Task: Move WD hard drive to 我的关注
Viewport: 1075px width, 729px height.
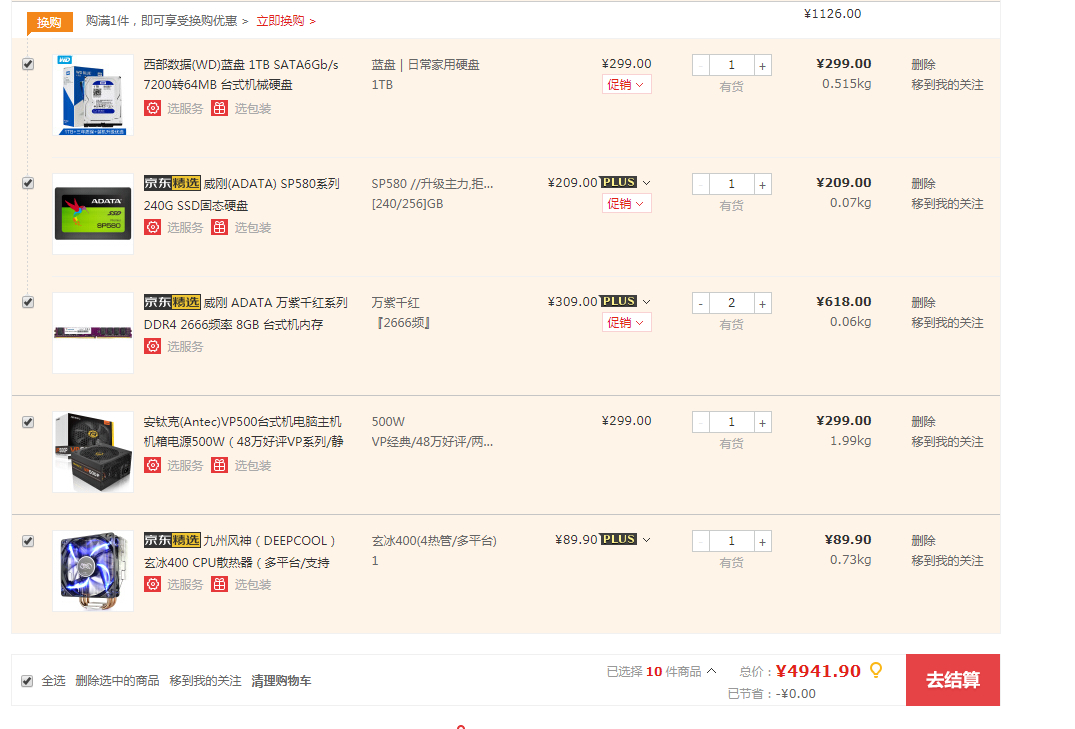Action: [947, 85]
